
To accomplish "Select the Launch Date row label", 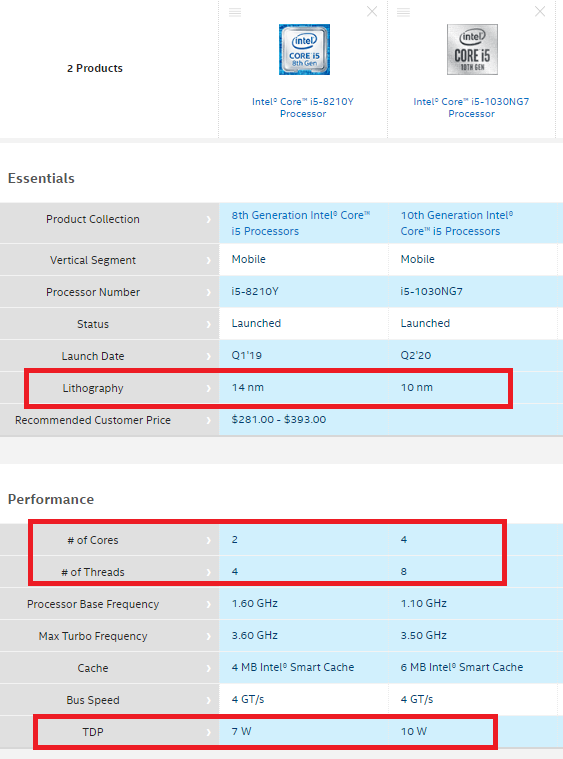I will click(93, 356).
